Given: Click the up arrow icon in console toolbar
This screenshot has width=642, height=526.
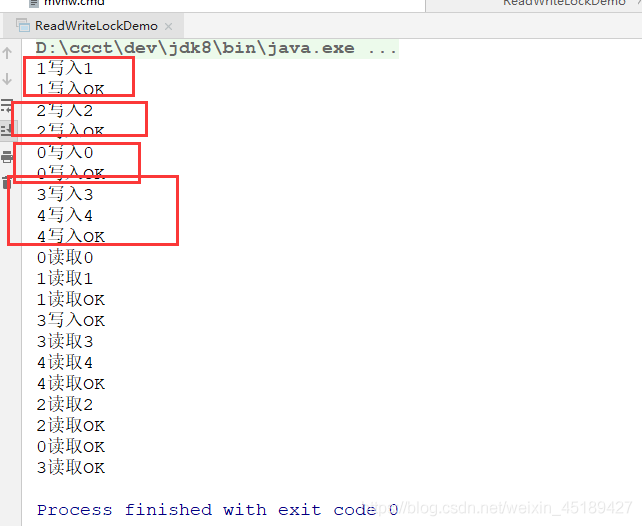Looking at the screenshot, I should click(7, 53).
